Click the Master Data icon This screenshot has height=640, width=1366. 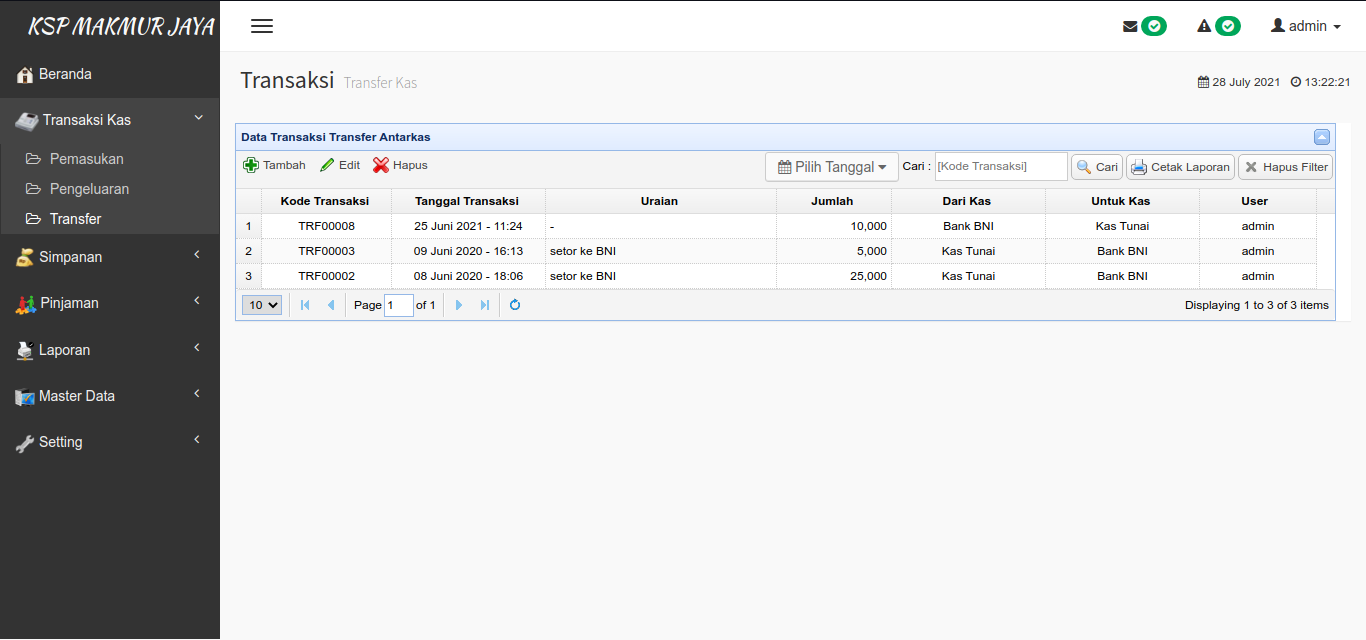pyautogui.click(x=25, y=397)
